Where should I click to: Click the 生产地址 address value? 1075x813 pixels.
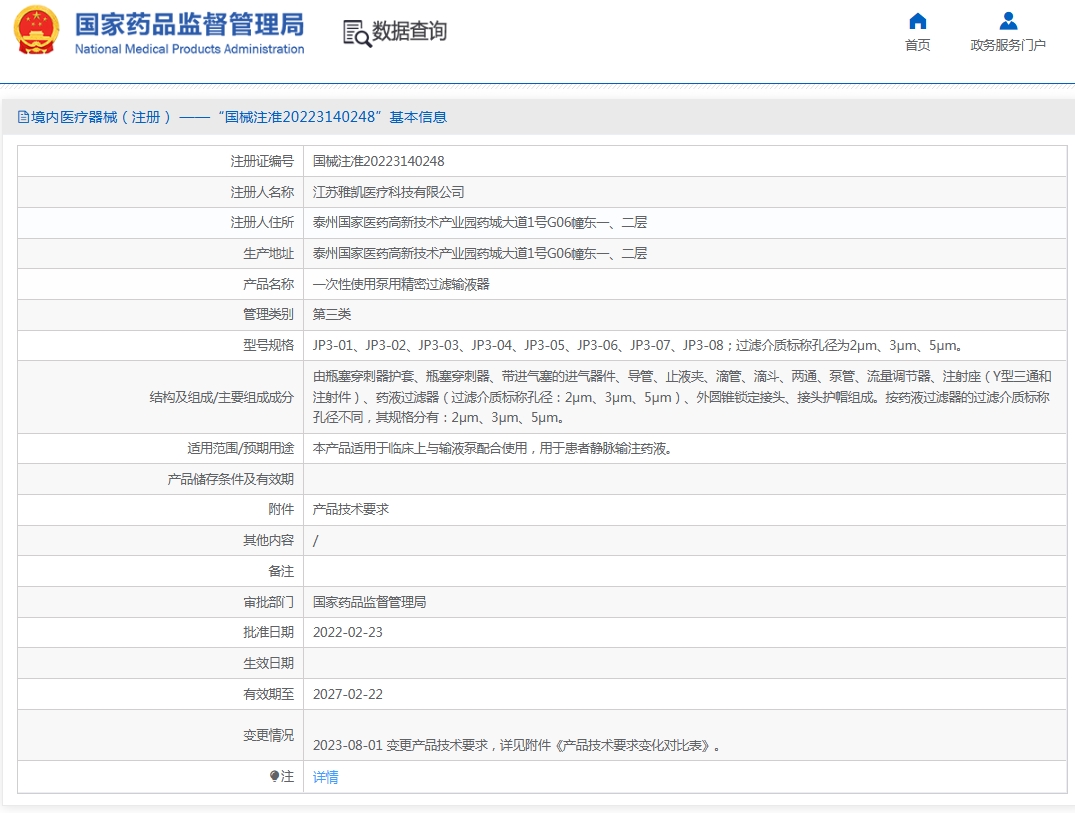click(x=480, y=253)
